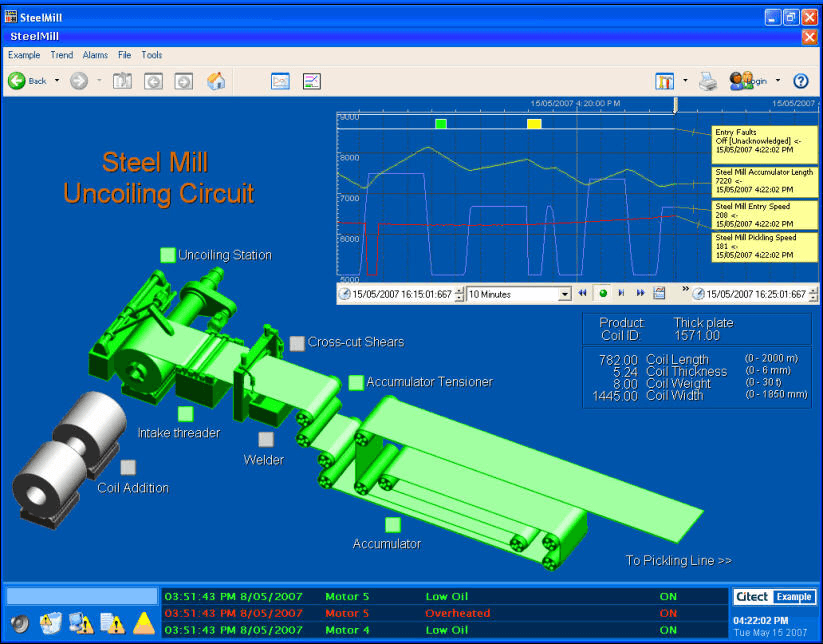
Task: Click the trend start date-time field
Action: pyautogui.click(x=402, y=294)
